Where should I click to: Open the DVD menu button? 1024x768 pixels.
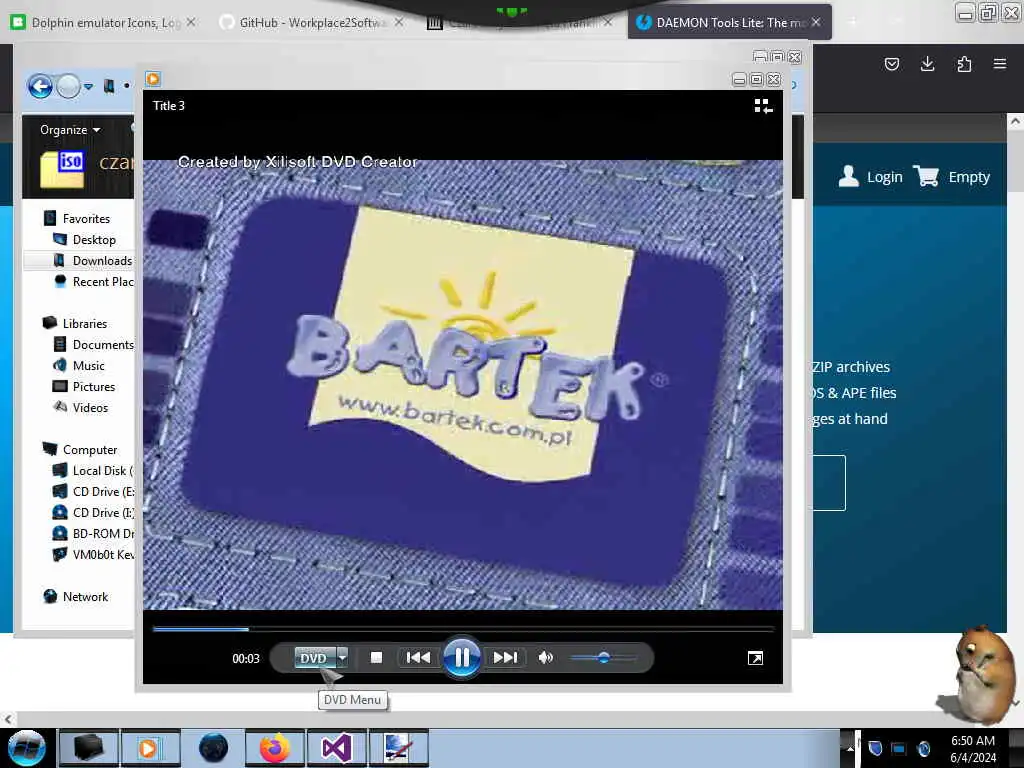[314, 658]
